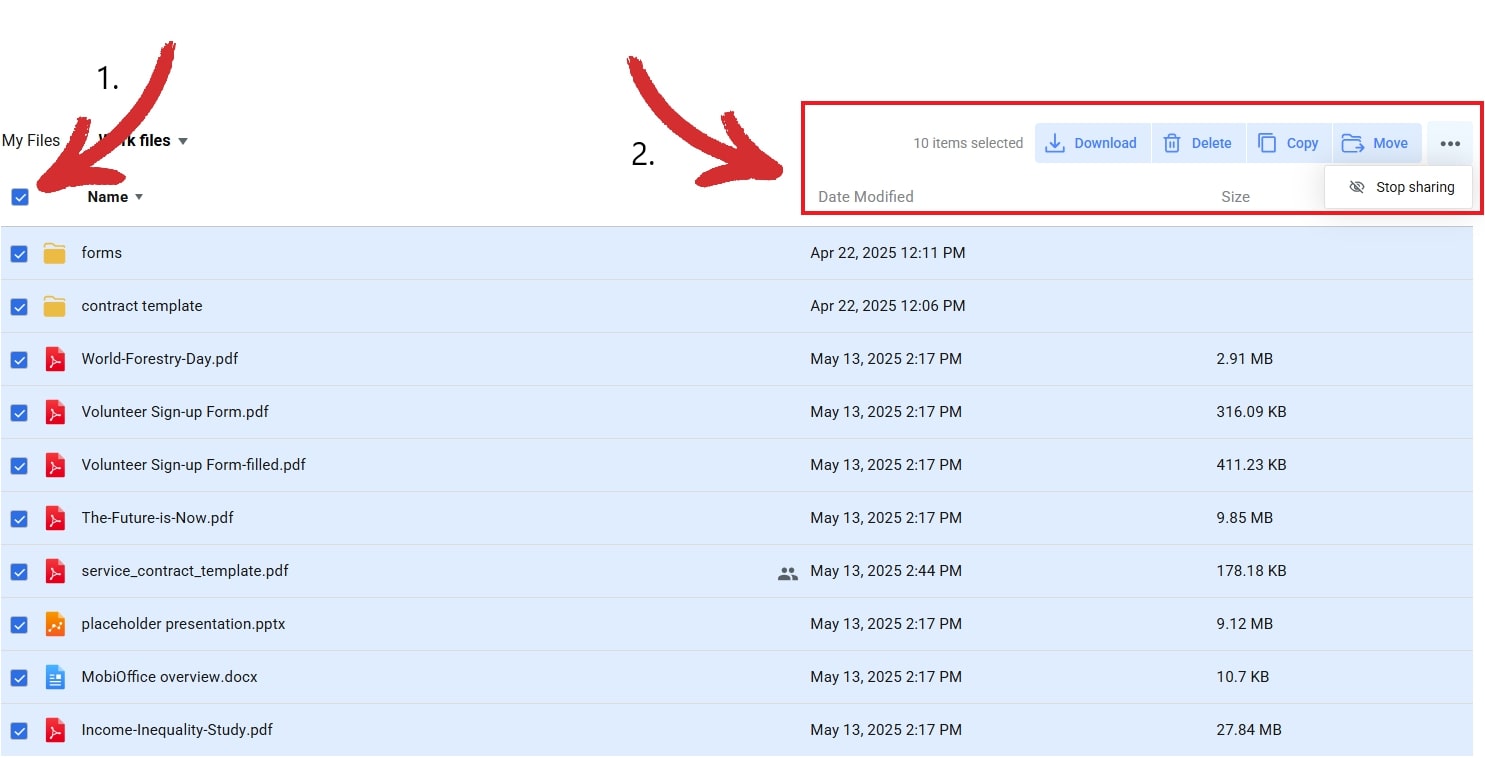Image resolution: width=1485 pixels, height=759 pixels.
Task: Navigate to My Files
Action: pos(32,140)
